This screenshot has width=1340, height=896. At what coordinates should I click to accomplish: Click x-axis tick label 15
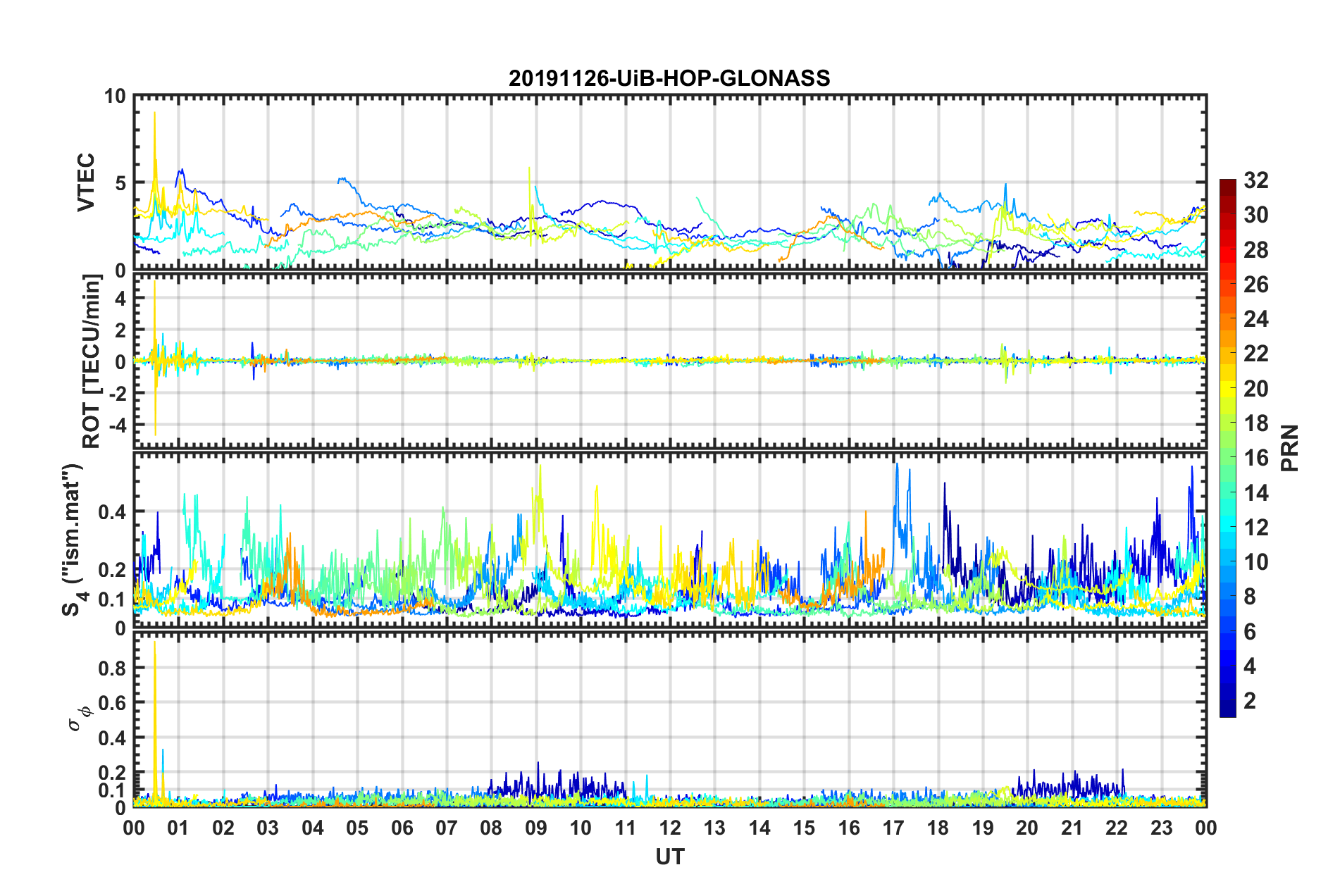(804, 828)
